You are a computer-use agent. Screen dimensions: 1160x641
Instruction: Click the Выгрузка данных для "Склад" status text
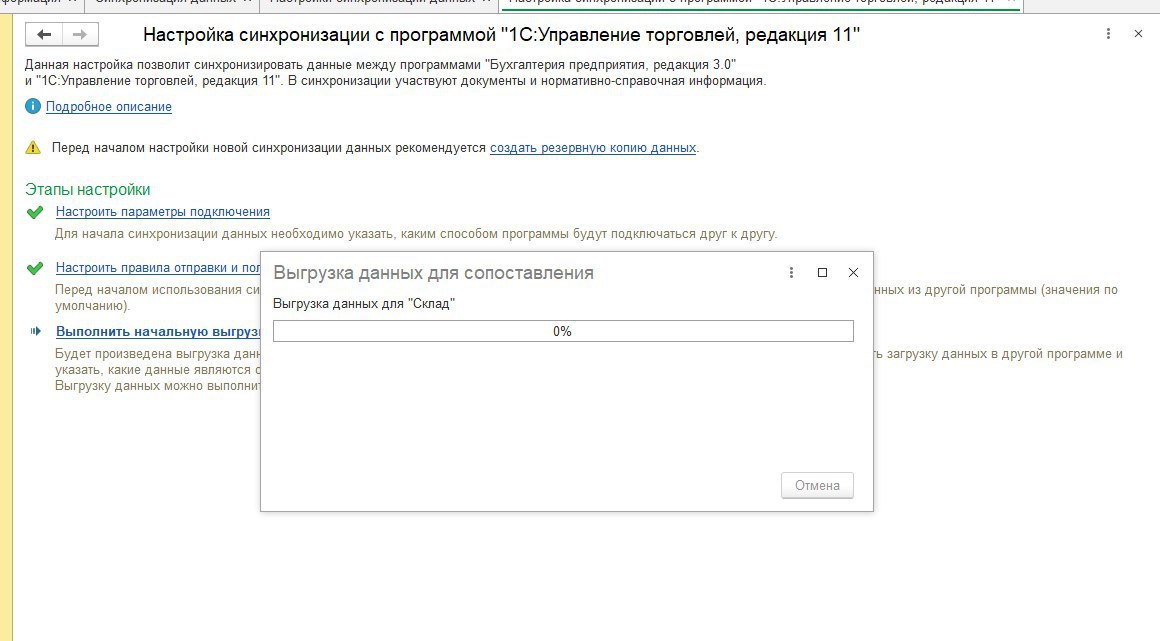364,303
